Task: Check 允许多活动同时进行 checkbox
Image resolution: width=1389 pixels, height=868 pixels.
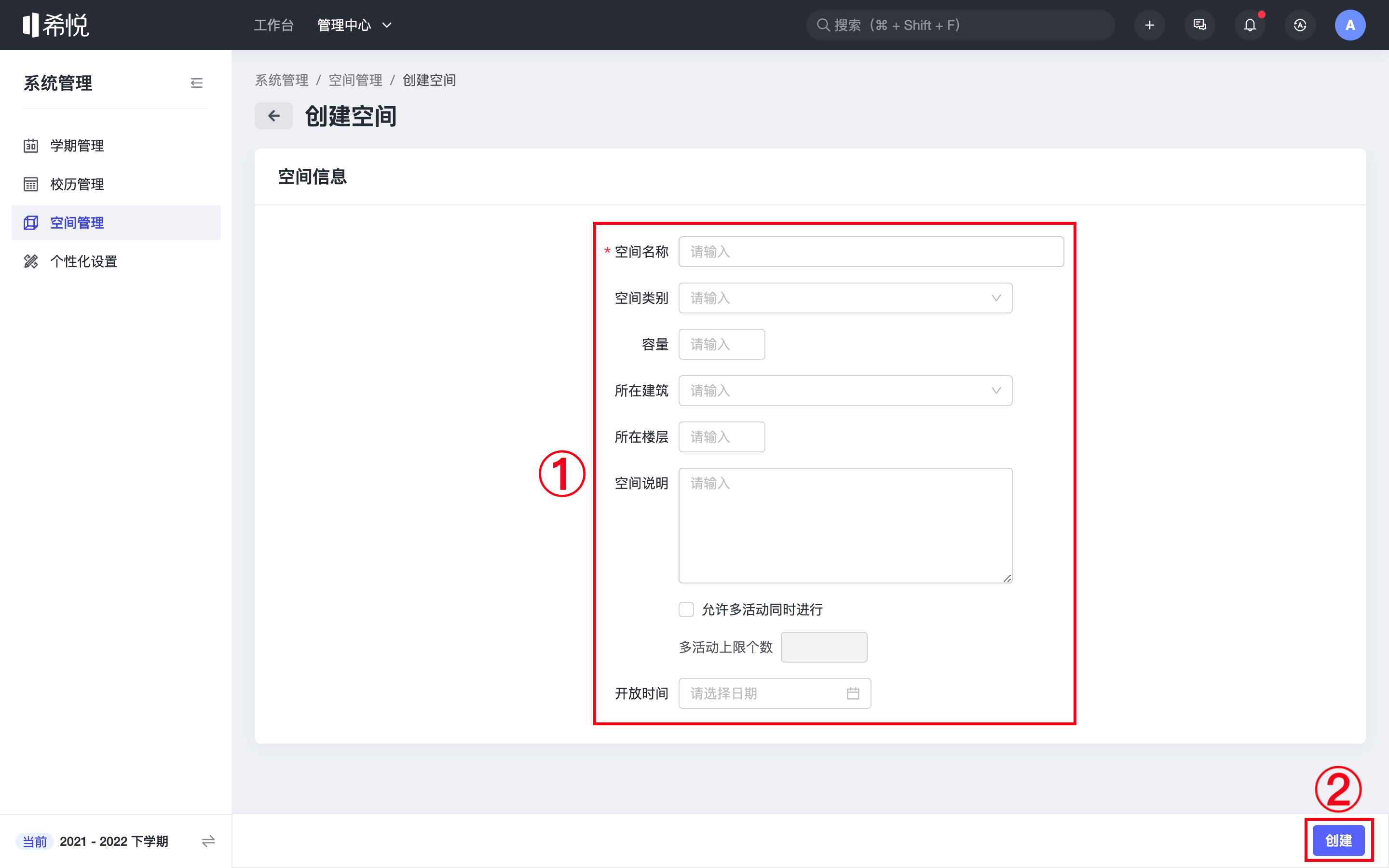Action: (x=686, y=609)
